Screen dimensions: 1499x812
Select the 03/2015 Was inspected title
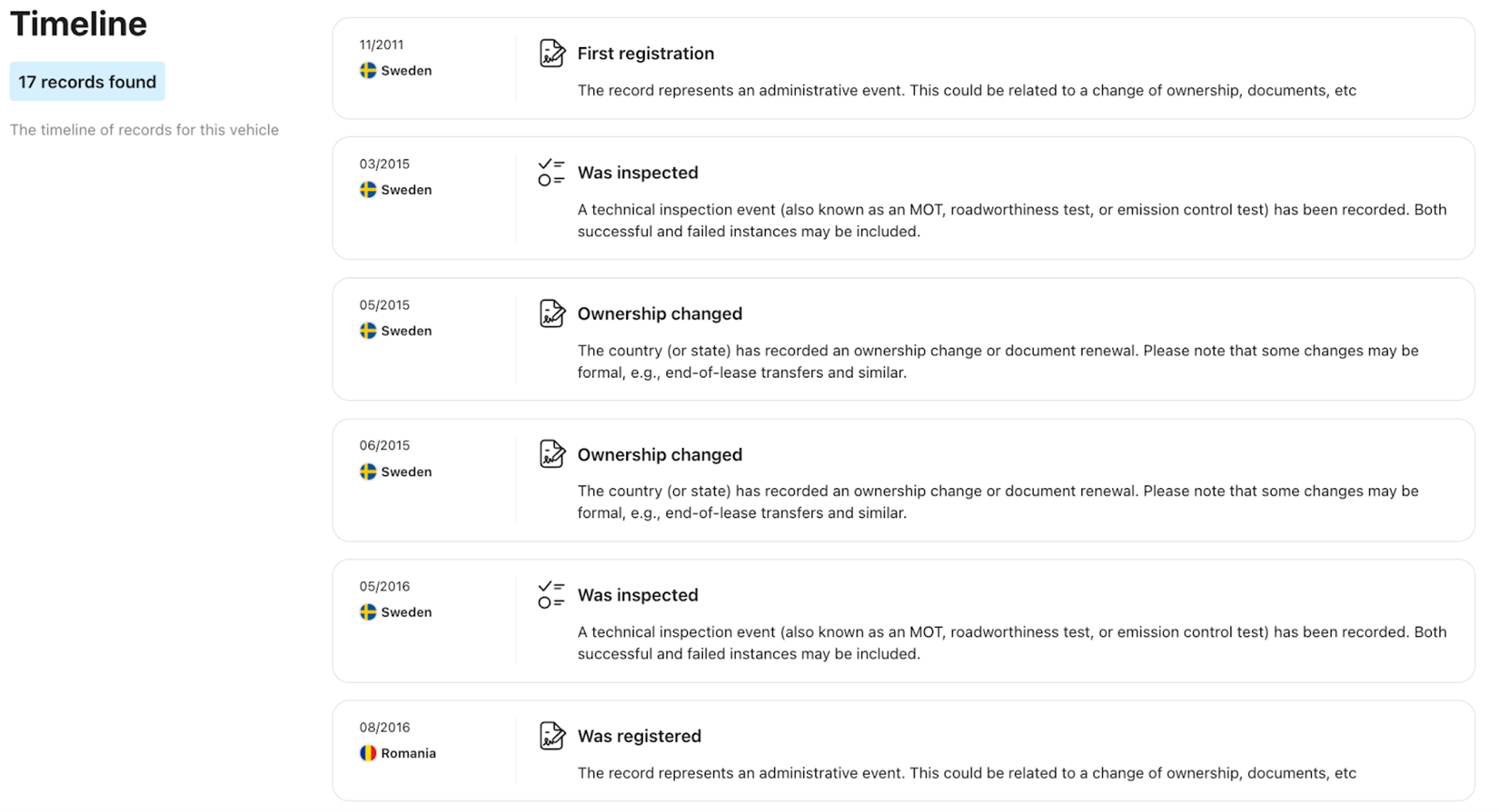(x=637, y=173)
